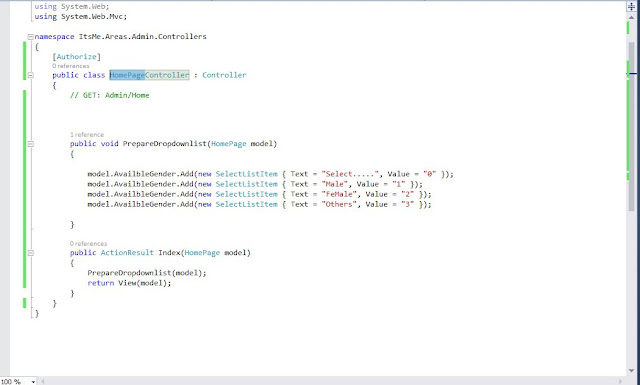Click the Authorize attribute
Screen dimensions: 640x385
[x=76, y=57]
